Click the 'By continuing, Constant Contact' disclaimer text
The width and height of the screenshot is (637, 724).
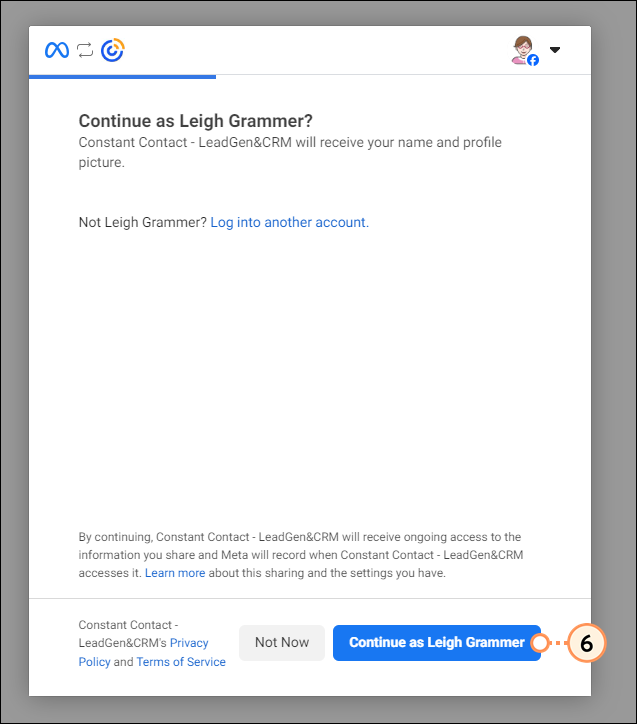pyautogui.click(x=300, y=555)
